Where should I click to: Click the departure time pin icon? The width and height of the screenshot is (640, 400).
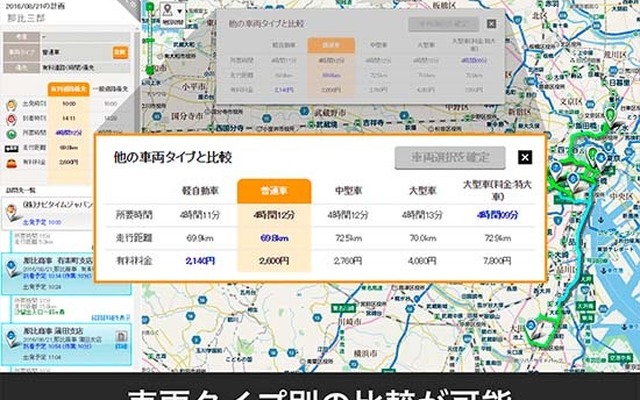point(11,105)
